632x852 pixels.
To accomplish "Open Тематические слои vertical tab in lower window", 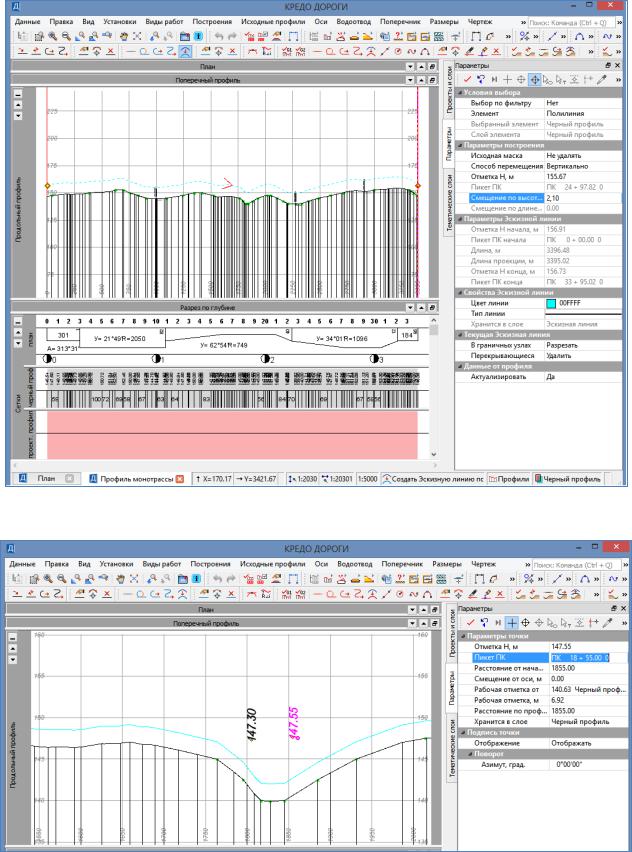I will (x=453, y=750).
